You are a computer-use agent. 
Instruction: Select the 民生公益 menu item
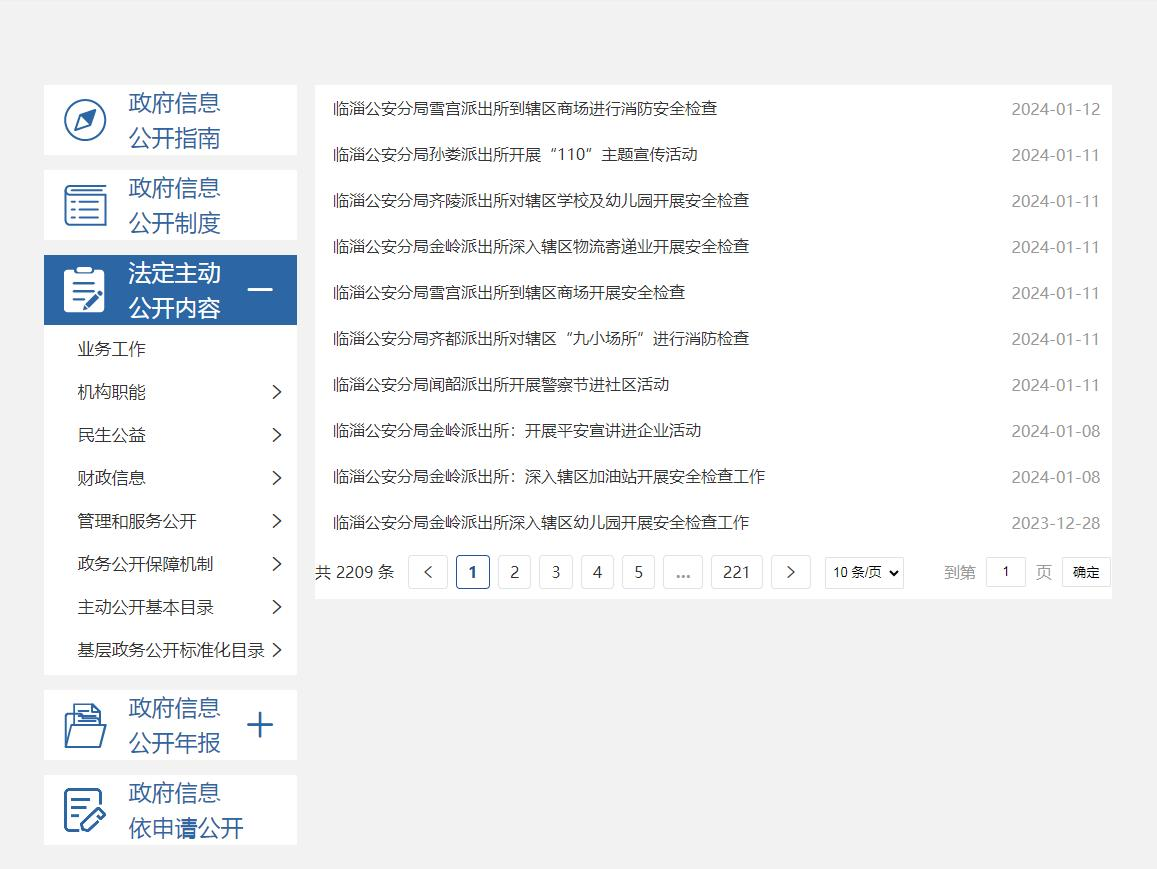(112, 435)
